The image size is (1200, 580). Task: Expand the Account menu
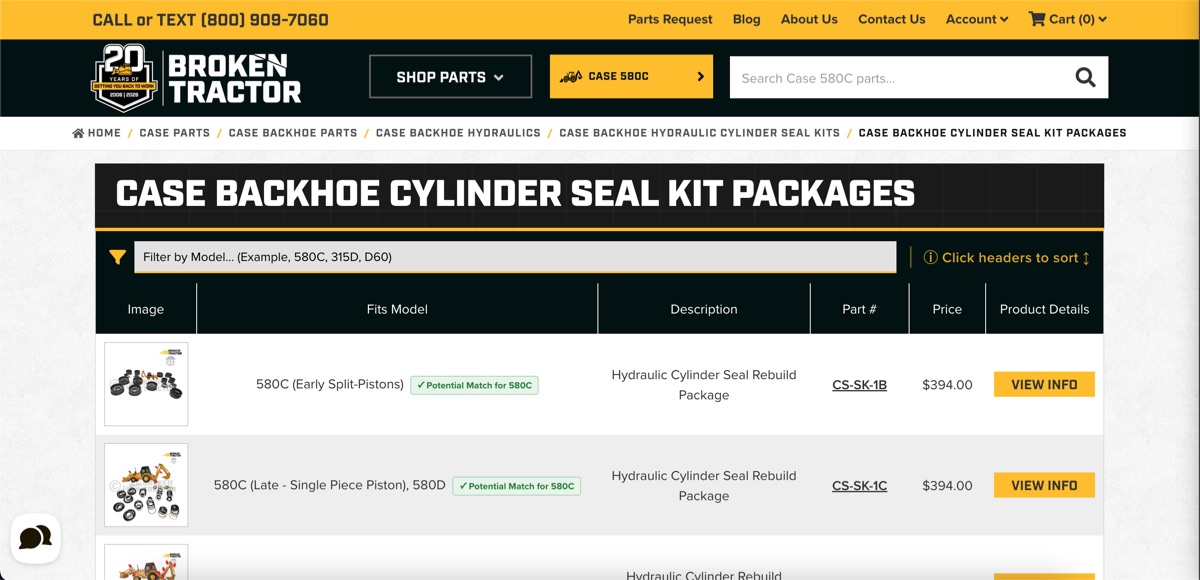pos(977,19)
